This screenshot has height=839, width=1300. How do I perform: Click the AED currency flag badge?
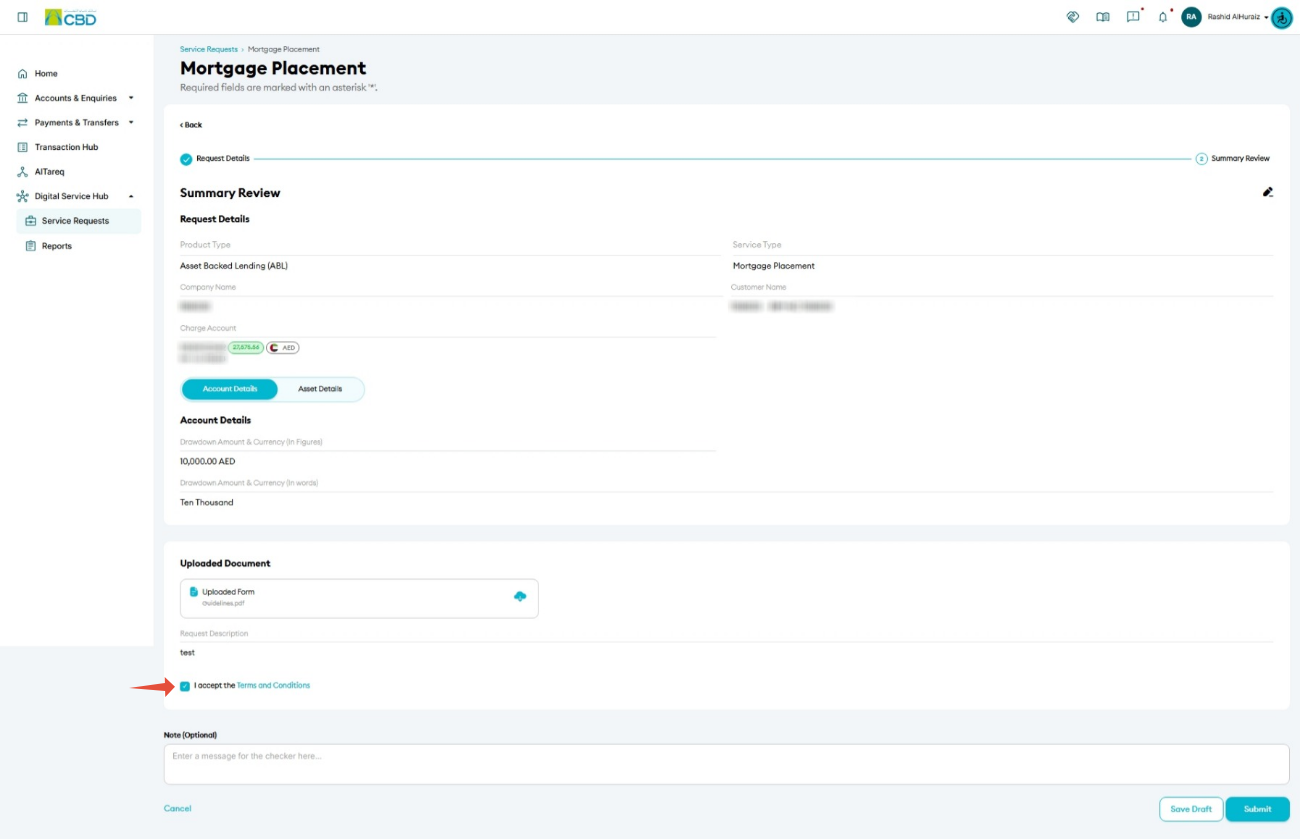pyautogui.click(x=283, y=348)
